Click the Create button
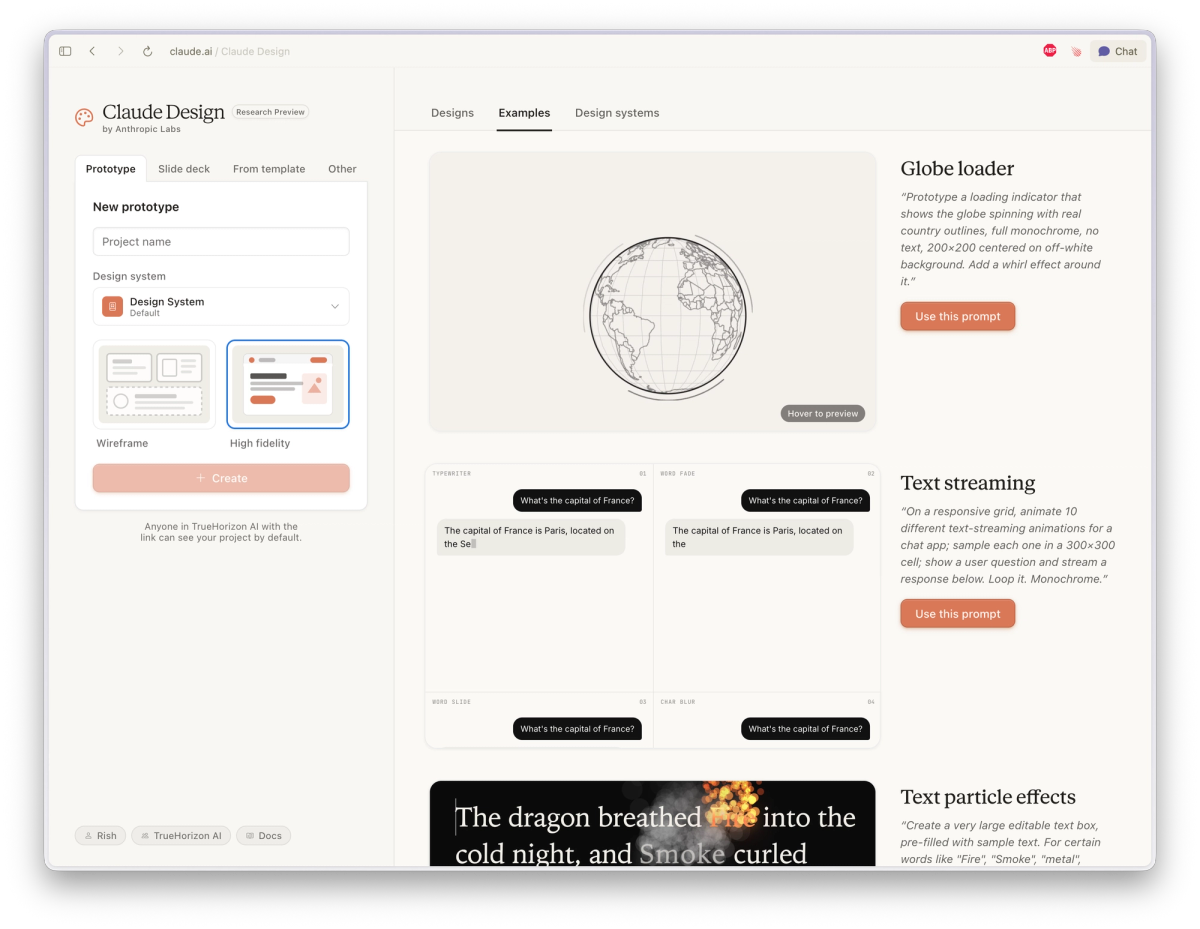This screenshot has width=1200, height=929. pyautogui.click(x=221, y=478)
